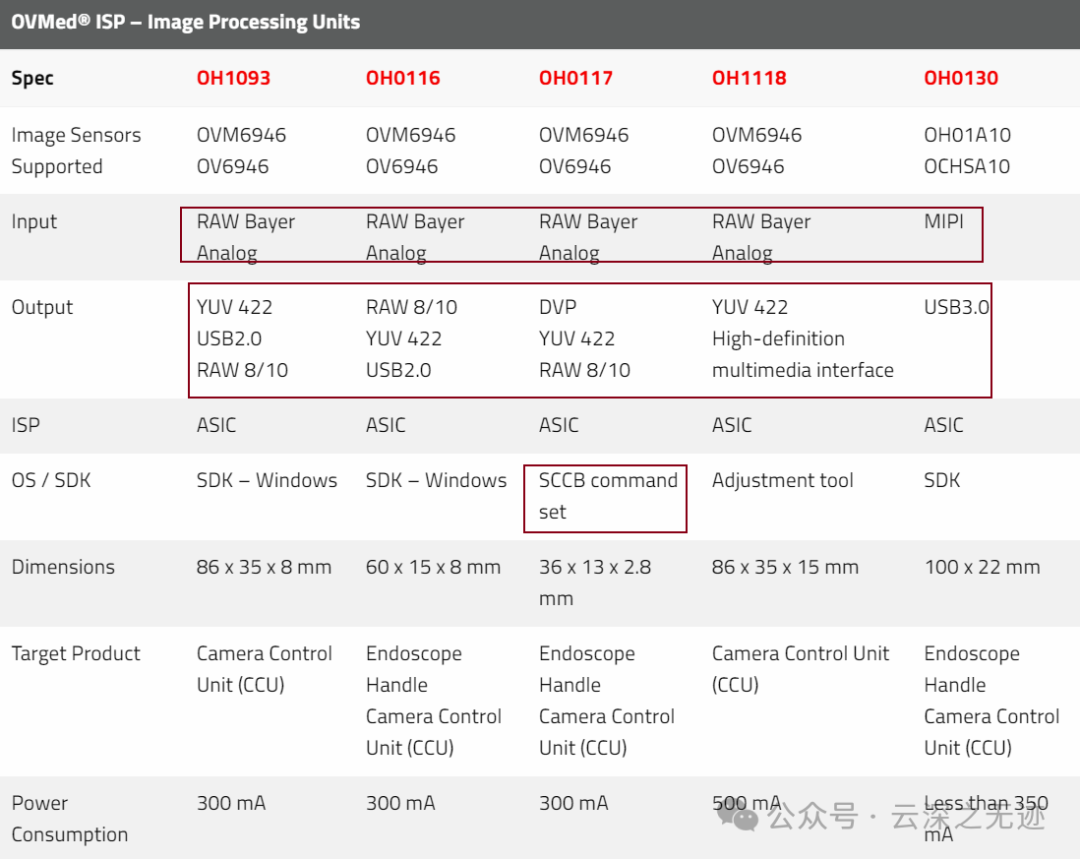Click 'RAW 8/10' at top of OH0116 output
The width and height of the screenshot is (1080, 859).
click(411, 307)
